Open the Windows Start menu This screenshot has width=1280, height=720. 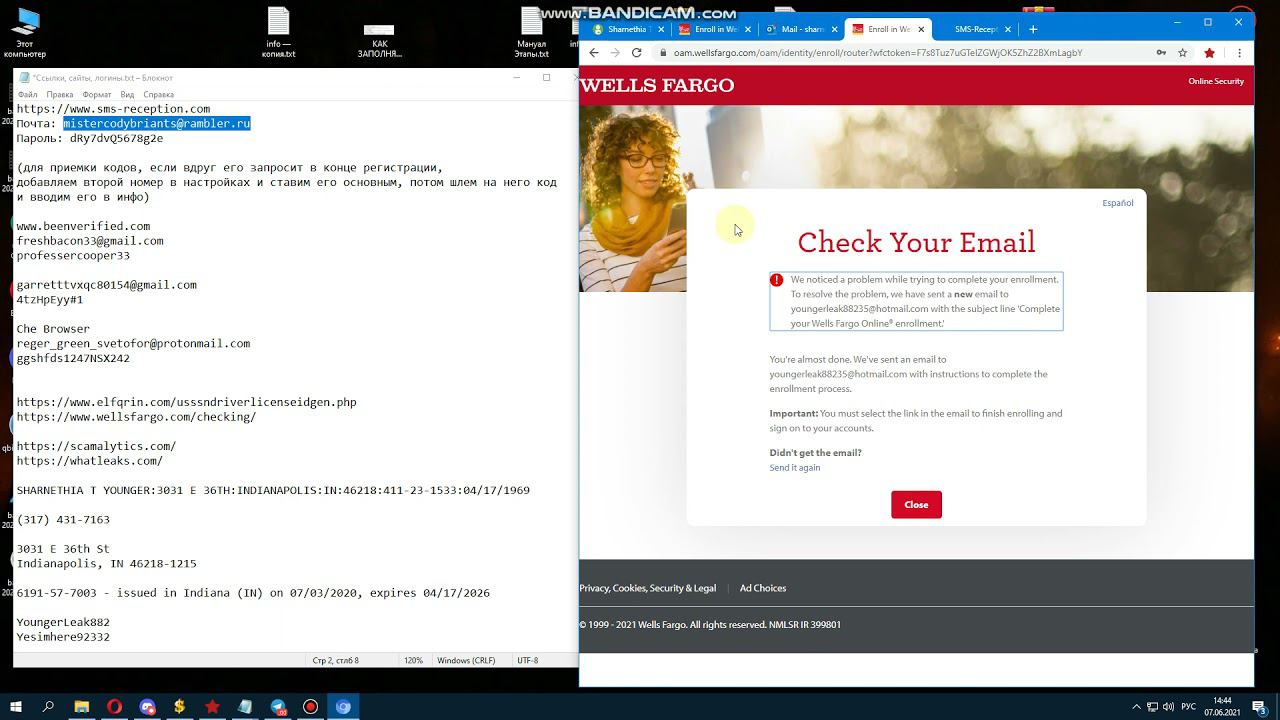tap(16, 707)
